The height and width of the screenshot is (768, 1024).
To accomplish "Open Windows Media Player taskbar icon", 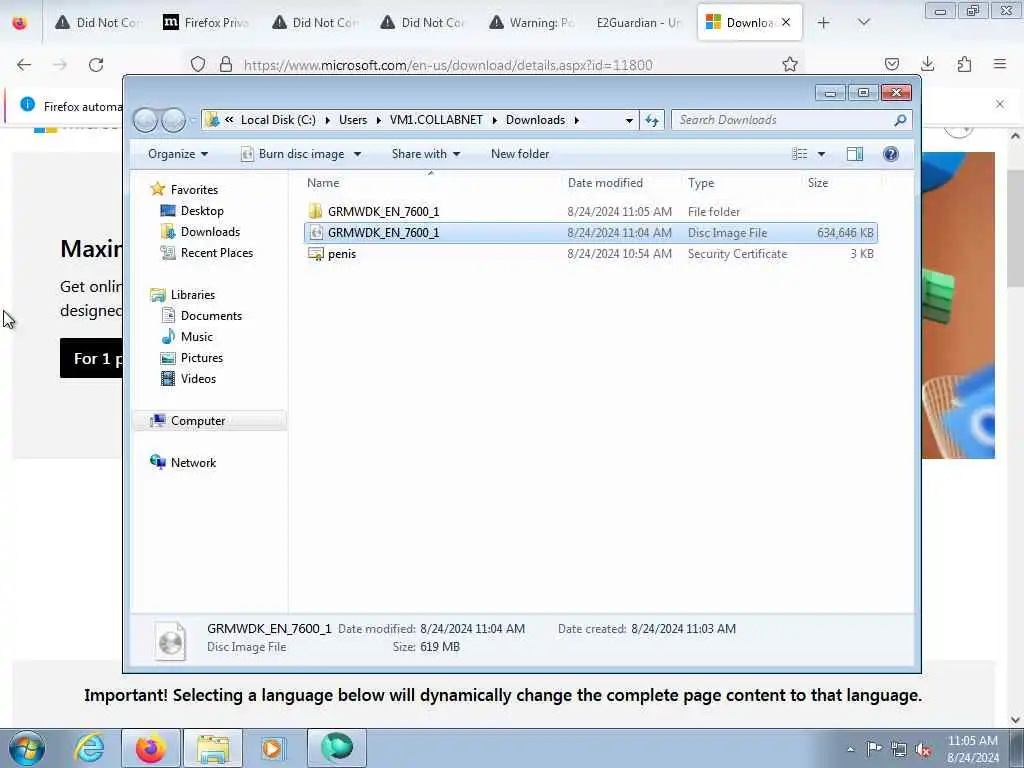I will tap(272, 748).
